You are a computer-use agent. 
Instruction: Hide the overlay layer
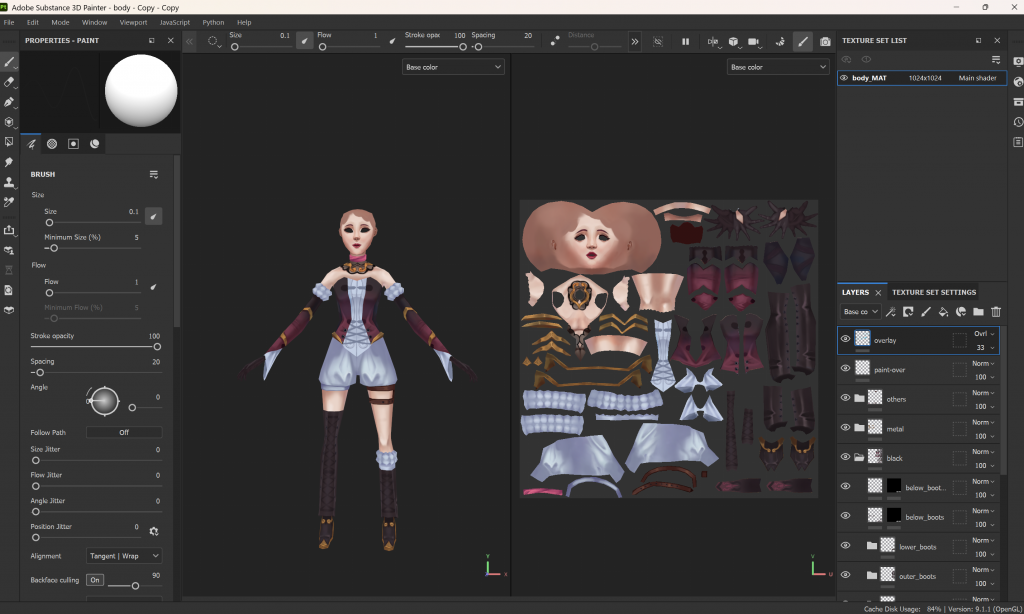[x=845, y=338]
